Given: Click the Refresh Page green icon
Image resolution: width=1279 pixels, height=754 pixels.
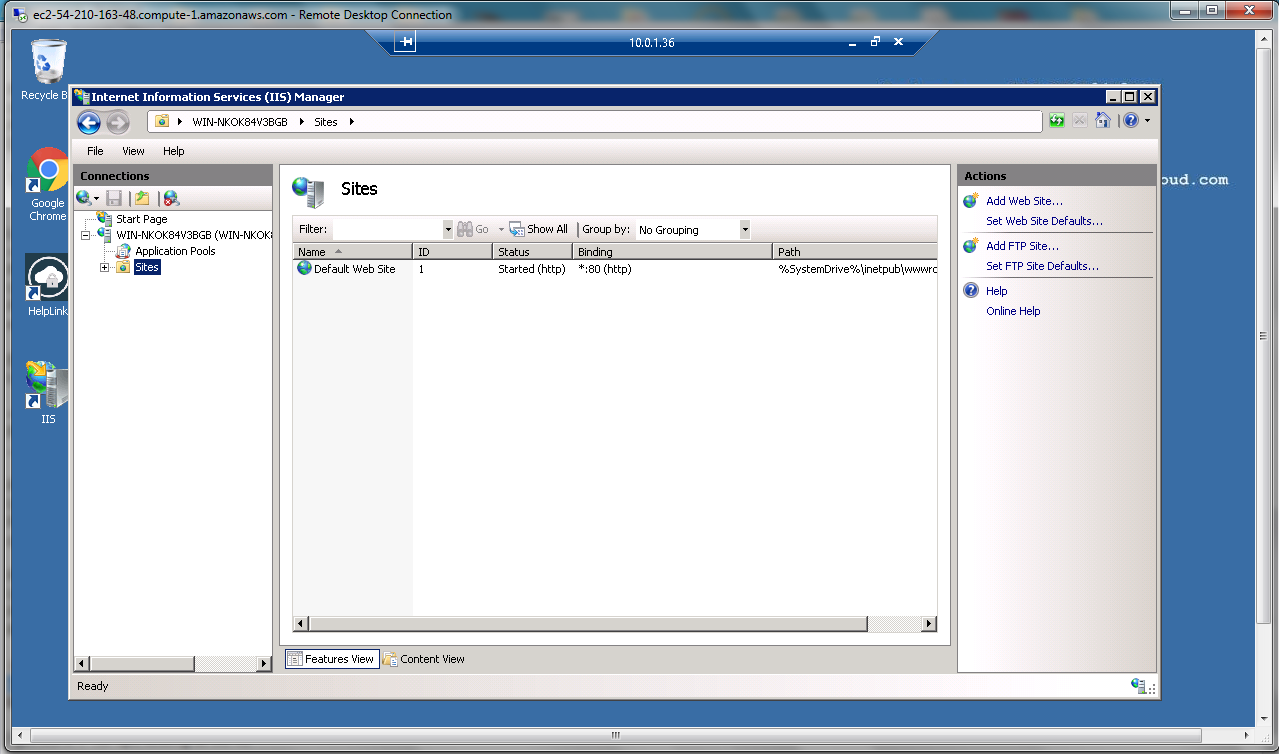Looking at the screenshot, I should (1057, 121).
